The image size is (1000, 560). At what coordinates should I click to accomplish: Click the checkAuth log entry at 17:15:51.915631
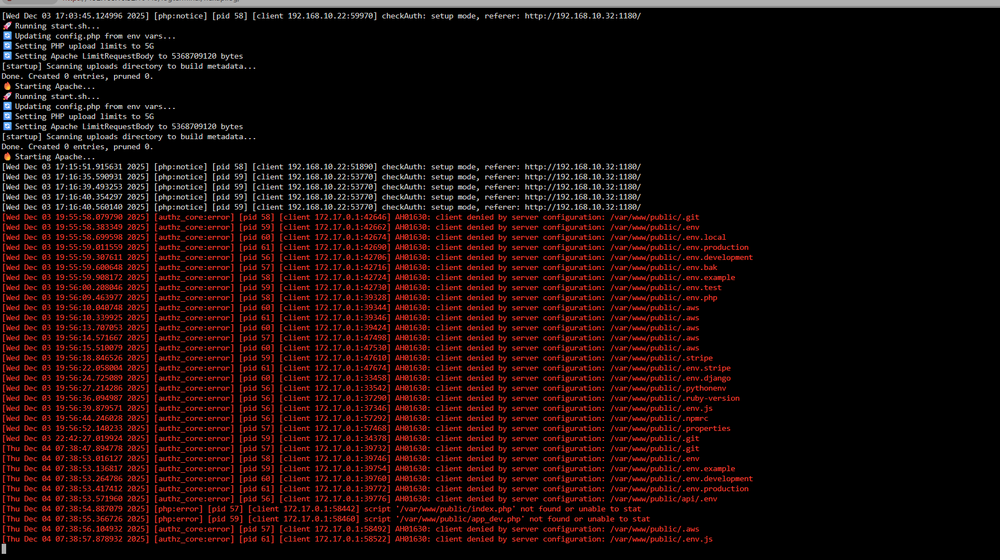pyautogui.click(x=321, y=167)
